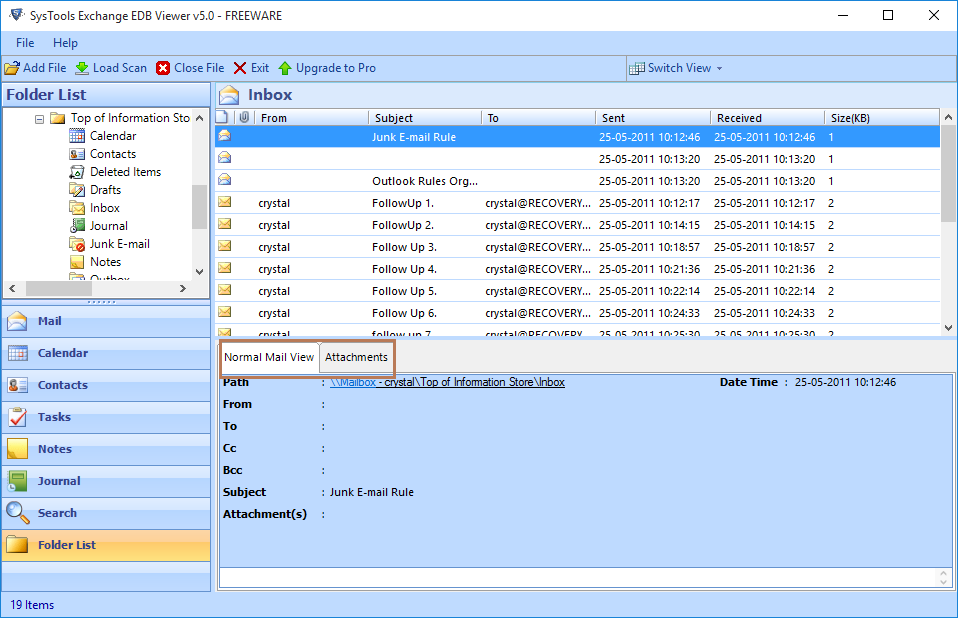Click envelope icon of Outlook Rules Org row

coord(225,180)
